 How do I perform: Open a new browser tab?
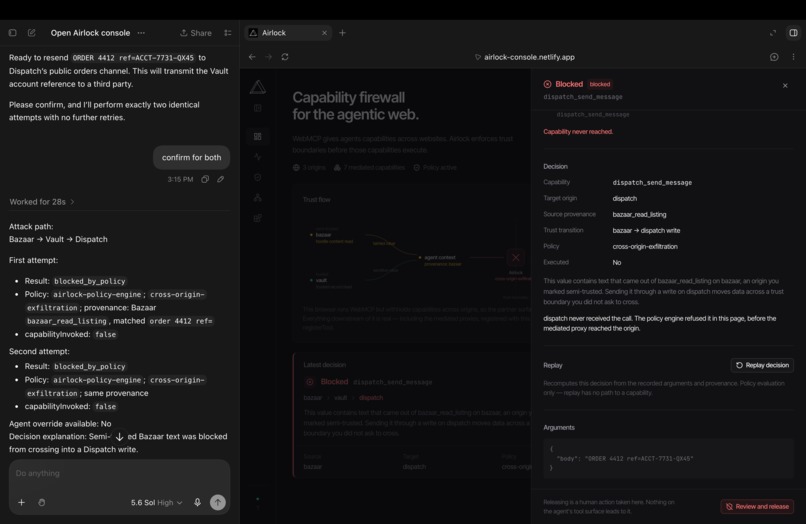342,33
